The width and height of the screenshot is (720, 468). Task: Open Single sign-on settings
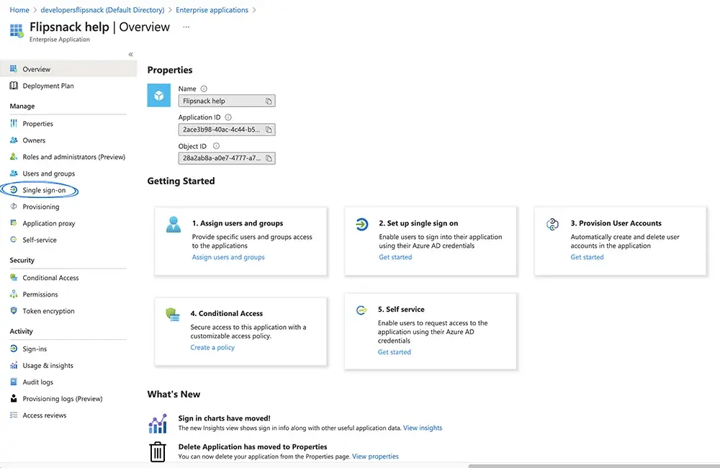[x=44, y=190]
